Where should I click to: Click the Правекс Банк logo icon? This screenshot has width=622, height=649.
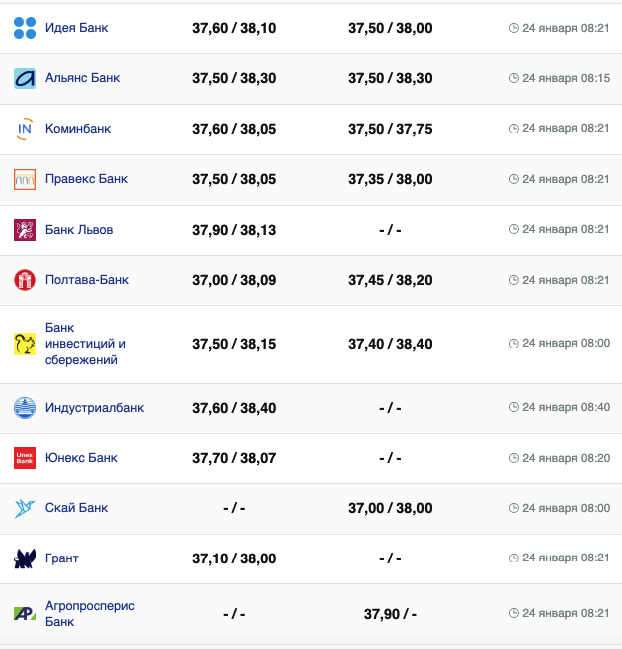(x=25, y=180)
